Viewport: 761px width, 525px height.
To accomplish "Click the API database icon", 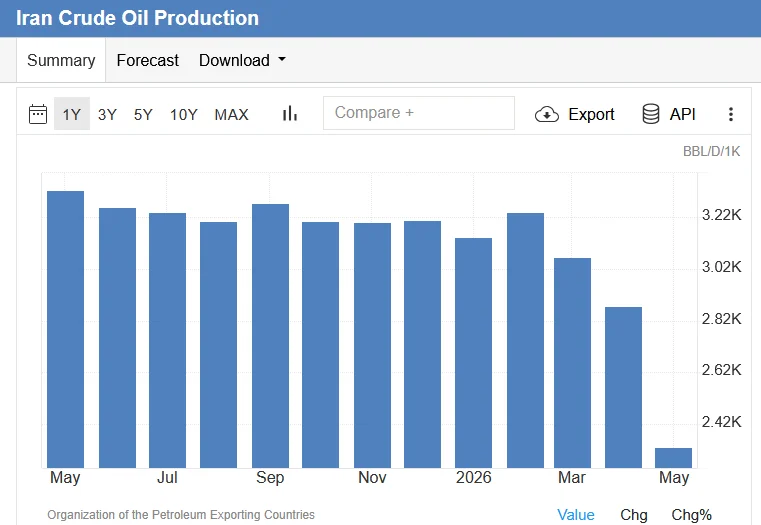I will pyautogui.click(x=651, y=114).
